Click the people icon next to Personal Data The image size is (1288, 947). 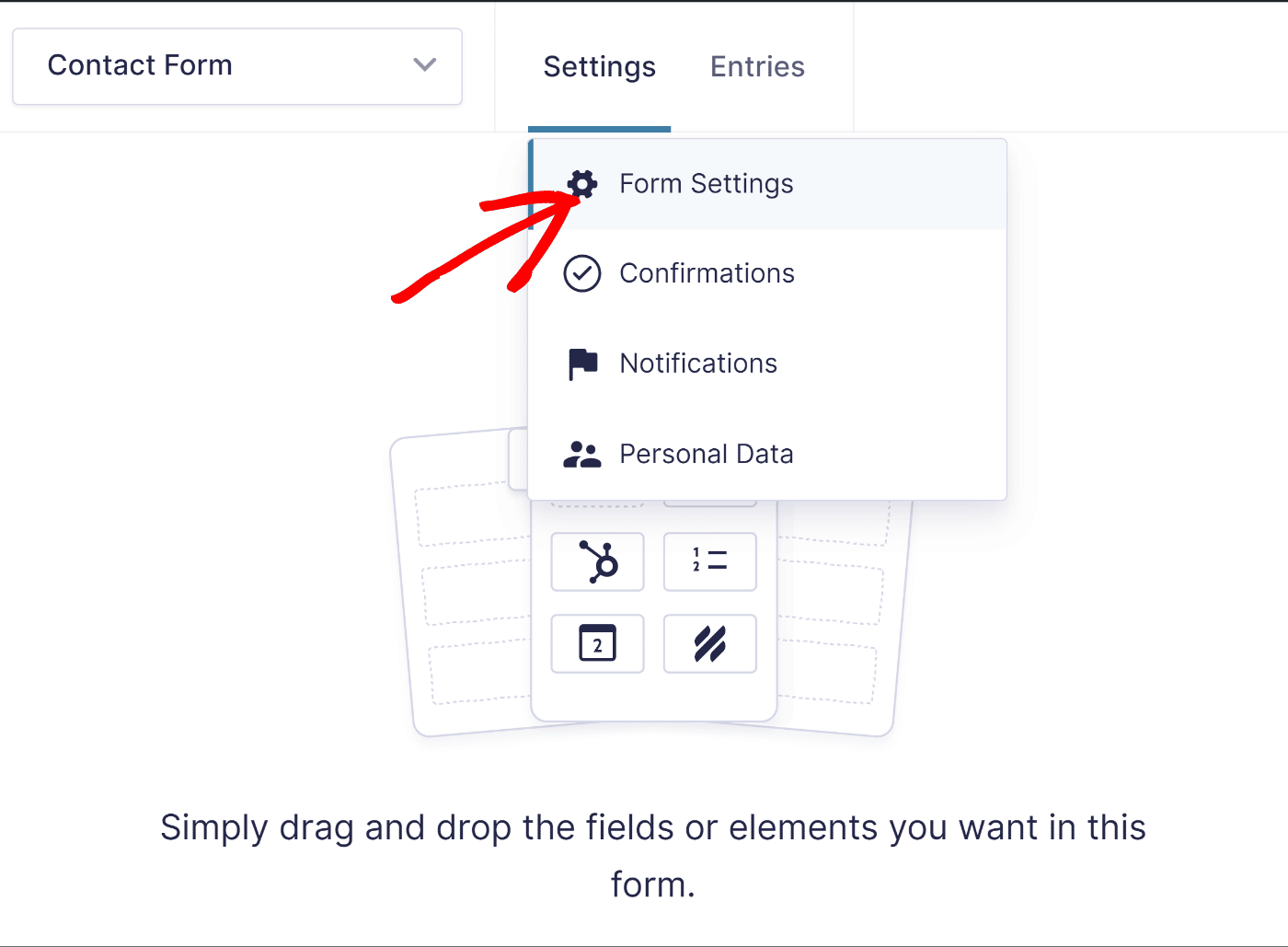coord(581,453)
